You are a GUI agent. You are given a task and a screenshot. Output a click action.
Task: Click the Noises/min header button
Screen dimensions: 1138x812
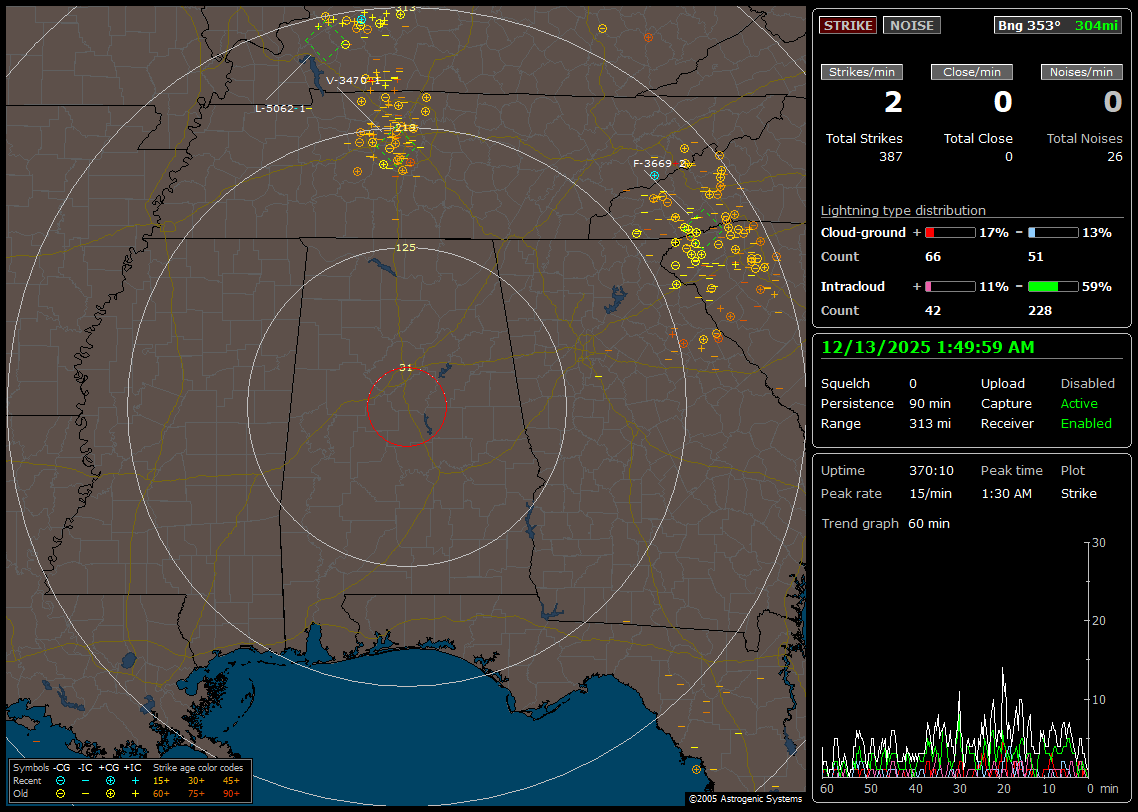[1081, 72]
